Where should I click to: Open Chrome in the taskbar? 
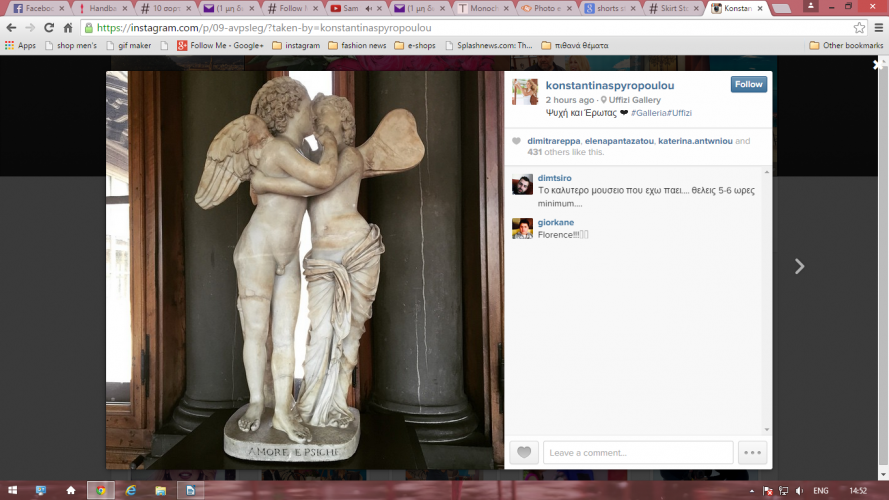point(100,490)
